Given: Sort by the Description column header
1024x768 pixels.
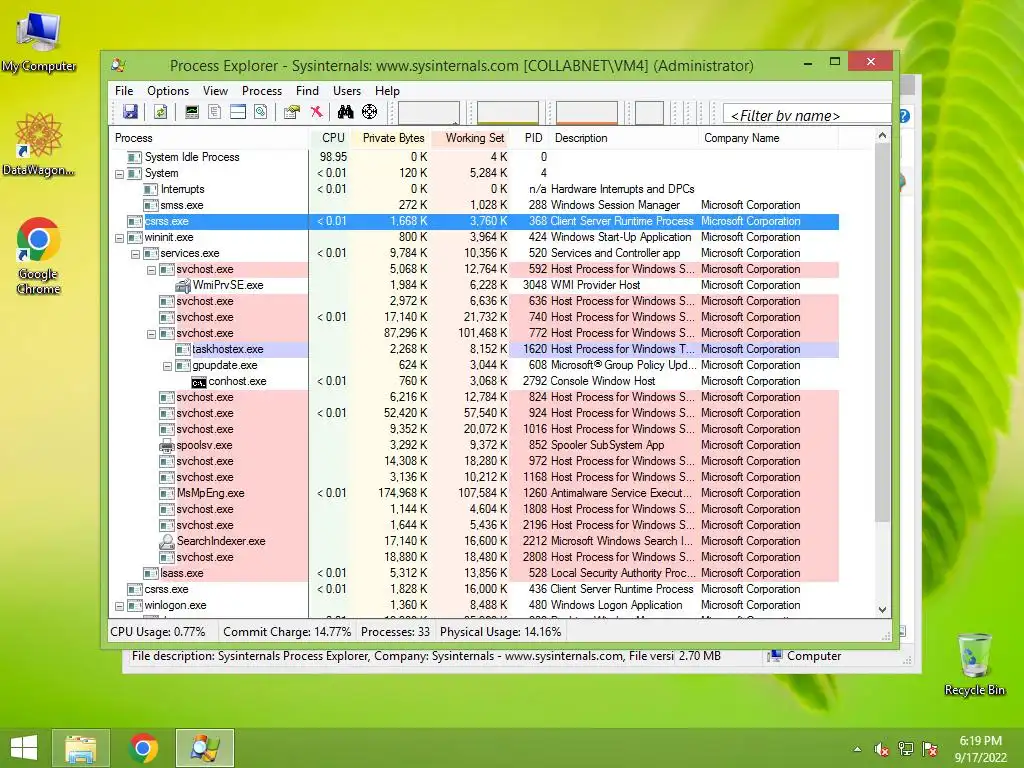Looking at the screenshot, I should 625,138.
